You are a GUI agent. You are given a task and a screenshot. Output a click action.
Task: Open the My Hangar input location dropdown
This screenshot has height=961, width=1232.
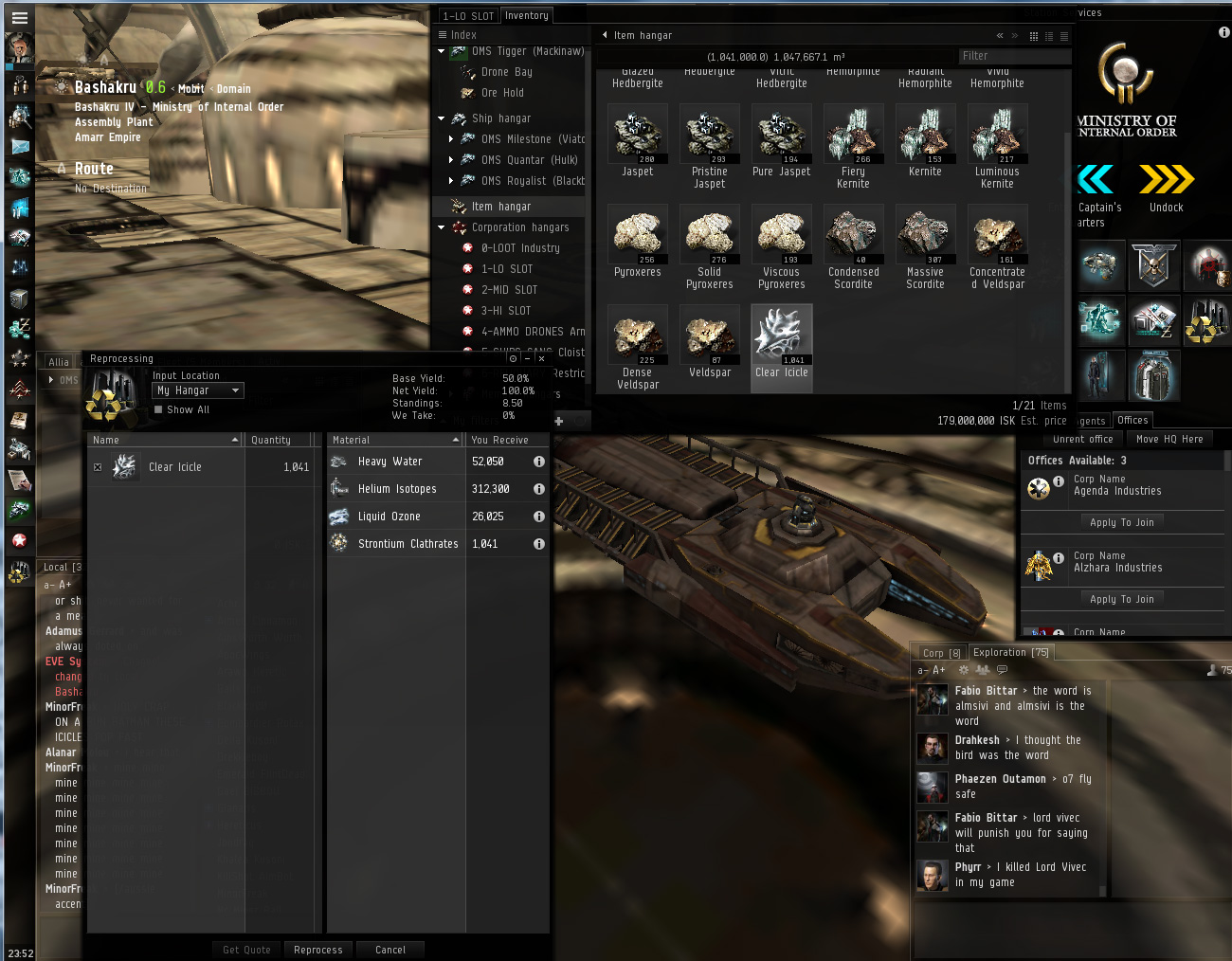[198, 390]
